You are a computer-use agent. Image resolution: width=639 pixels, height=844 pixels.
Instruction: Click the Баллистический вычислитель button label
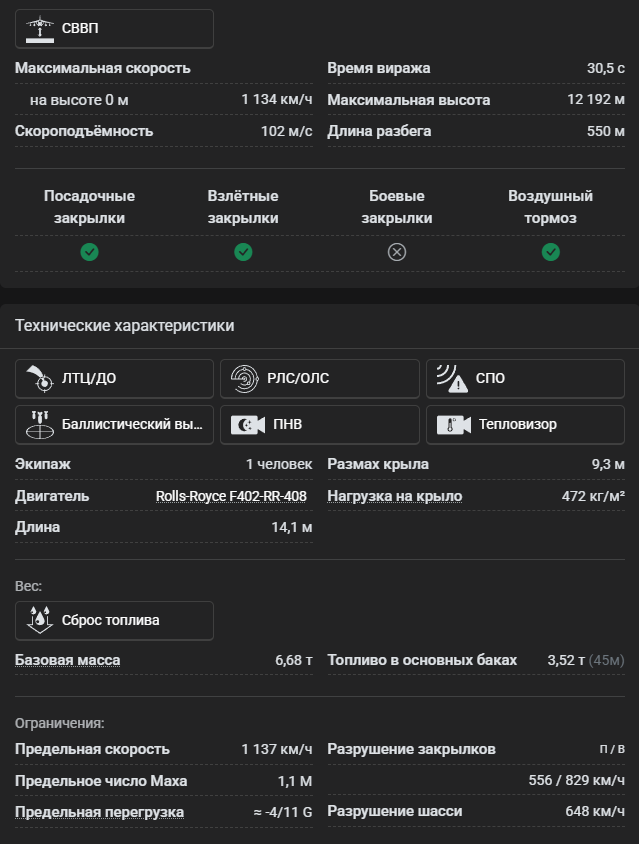click(132, 425)
